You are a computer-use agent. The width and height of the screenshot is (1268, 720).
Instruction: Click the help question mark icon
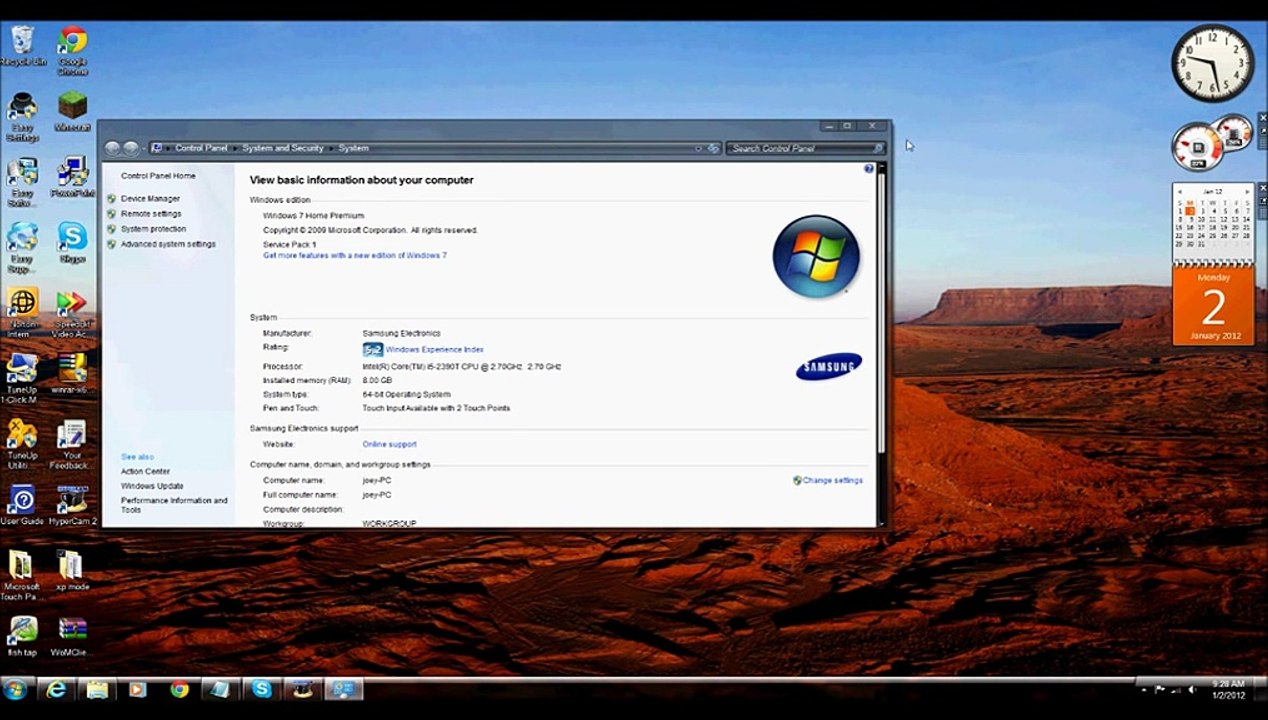tap(869, 169)
